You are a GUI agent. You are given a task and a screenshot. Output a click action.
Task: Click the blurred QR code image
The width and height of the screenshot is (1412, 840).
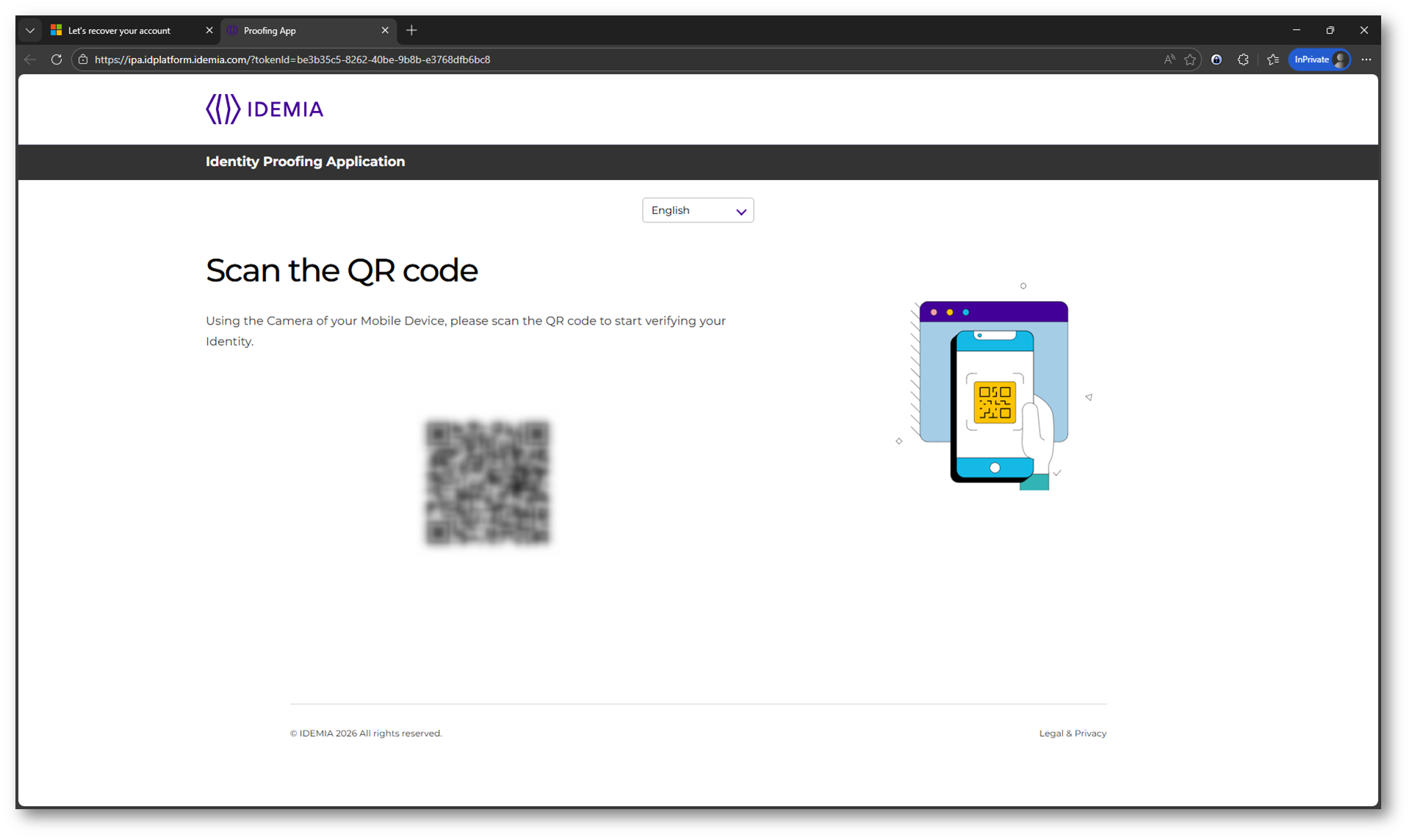point(487,482)
